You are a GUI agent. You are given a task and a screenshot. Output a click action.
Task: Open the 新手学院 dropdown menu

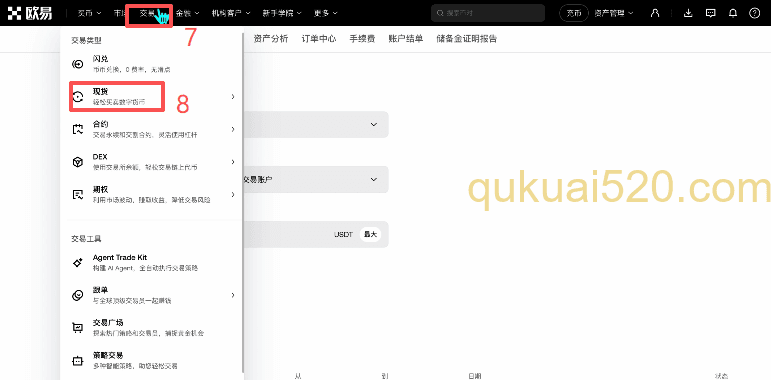pos(282,13)
